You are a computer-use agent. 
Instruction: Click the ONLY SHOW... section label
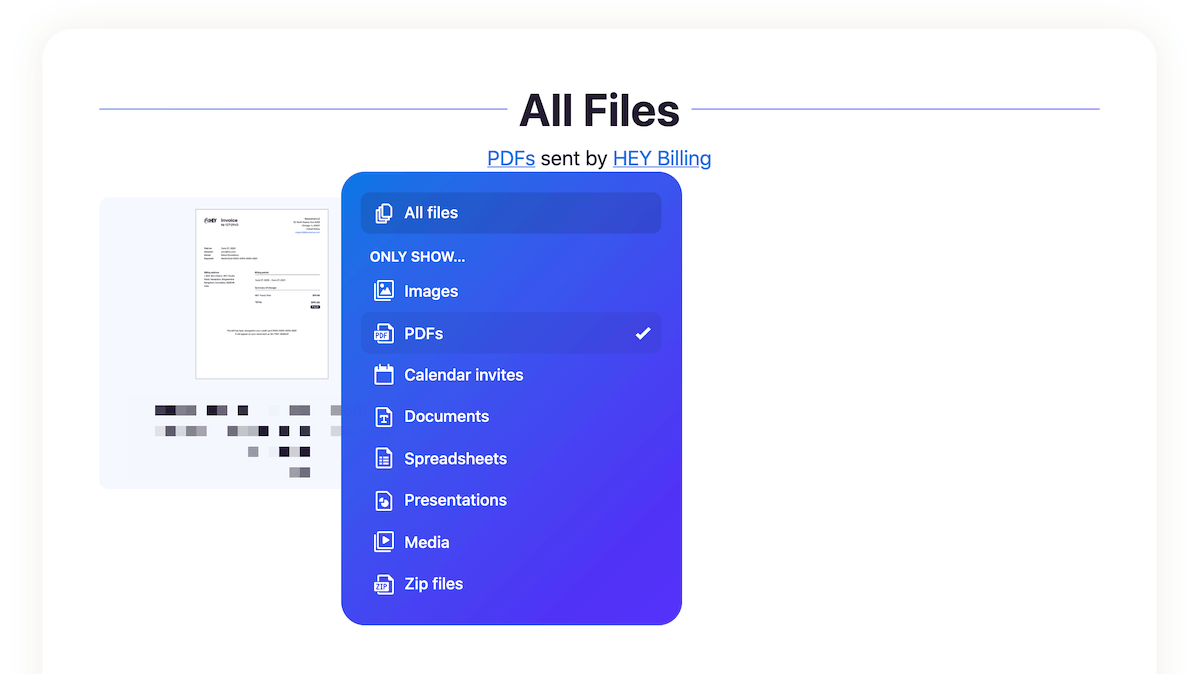tap(417, 257)
